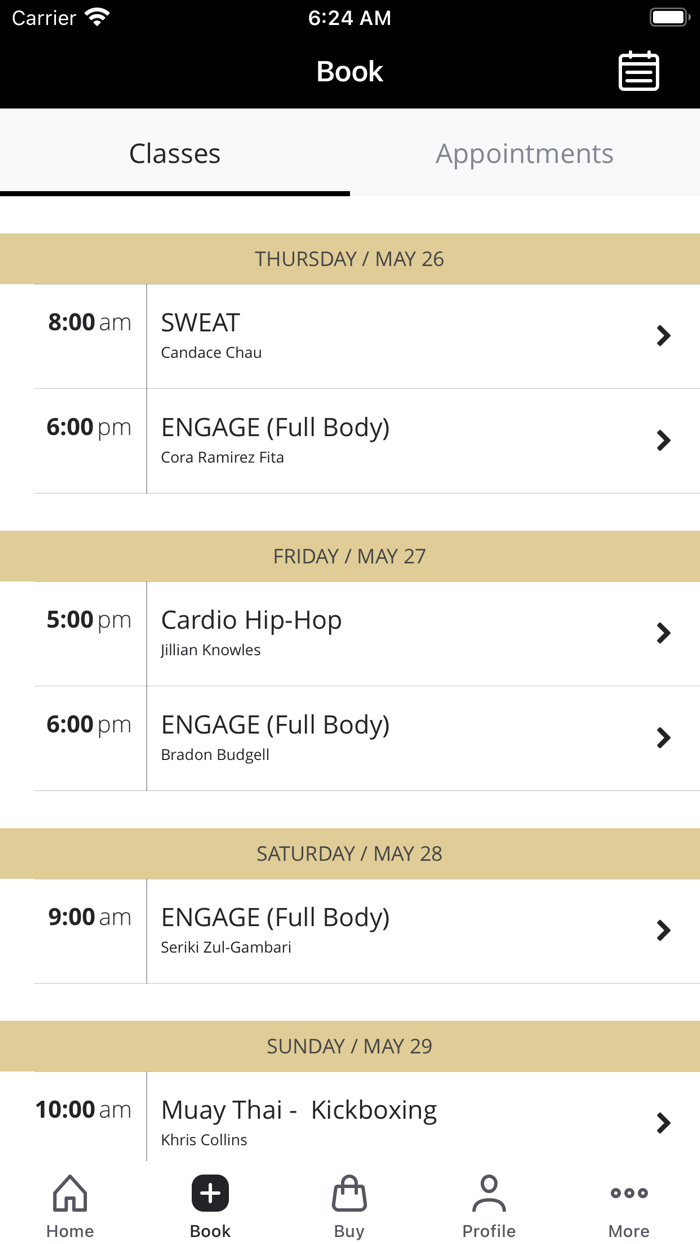Tap the Wi-Fi status icon
The image size is (700, 1244).
tap(95, 16)
